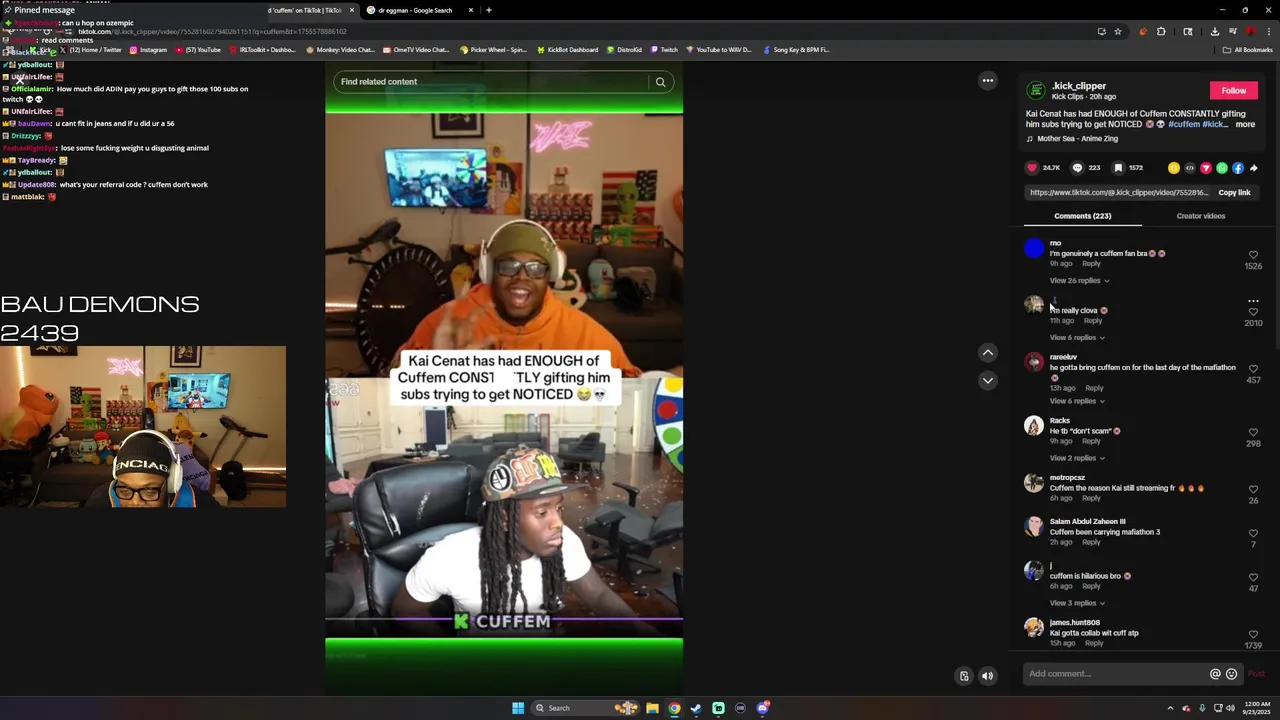Go to previous video with up arrow

(x=988, y=352)
